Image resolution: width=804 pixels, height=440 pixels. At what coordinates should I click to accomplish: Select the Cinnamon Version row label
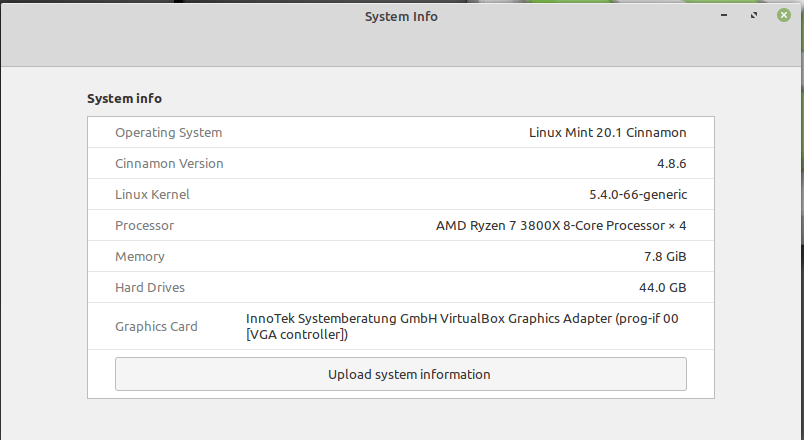point(169,163)
